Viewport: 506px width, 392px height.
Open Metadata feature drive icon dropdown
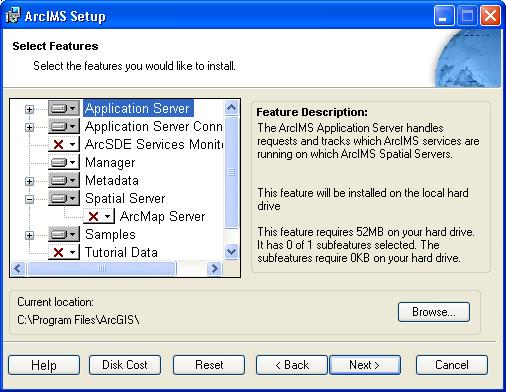(x=64, y=180)
